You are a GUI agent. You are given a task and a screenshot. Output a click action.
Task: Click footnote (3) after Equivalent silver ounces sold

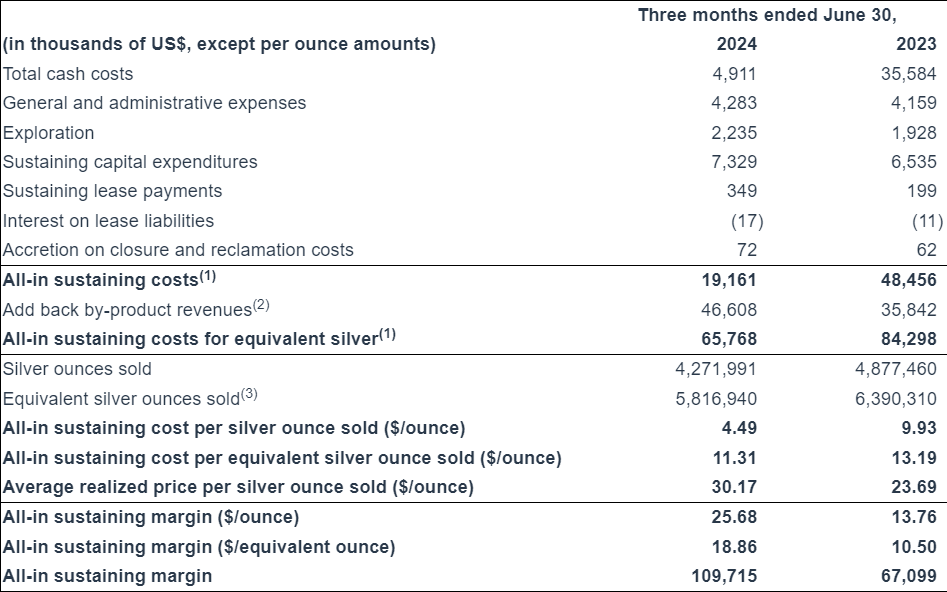tap(248, 395)
